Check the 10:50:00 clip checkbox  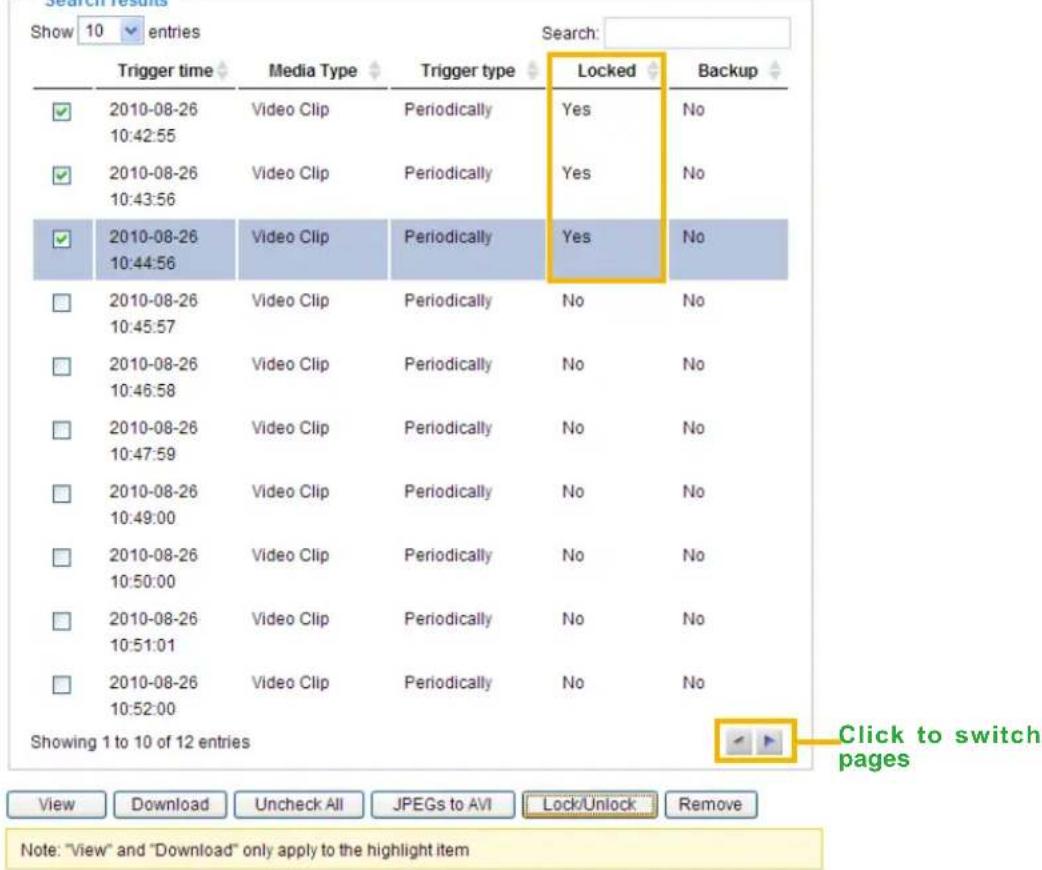click(61, 557)
